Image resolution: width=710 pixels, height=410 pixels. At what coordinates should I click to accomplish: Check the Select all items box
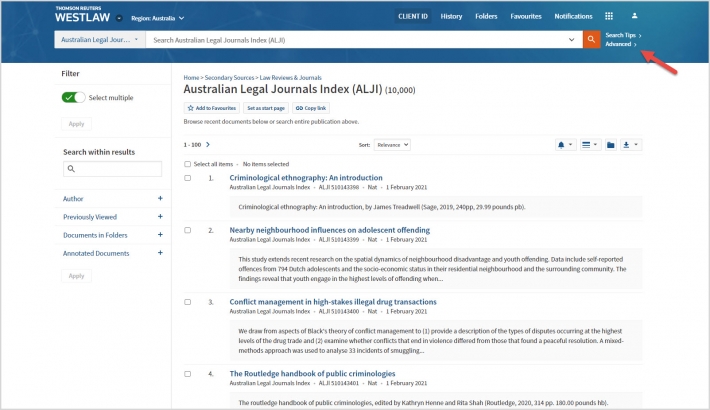[187, 164]
